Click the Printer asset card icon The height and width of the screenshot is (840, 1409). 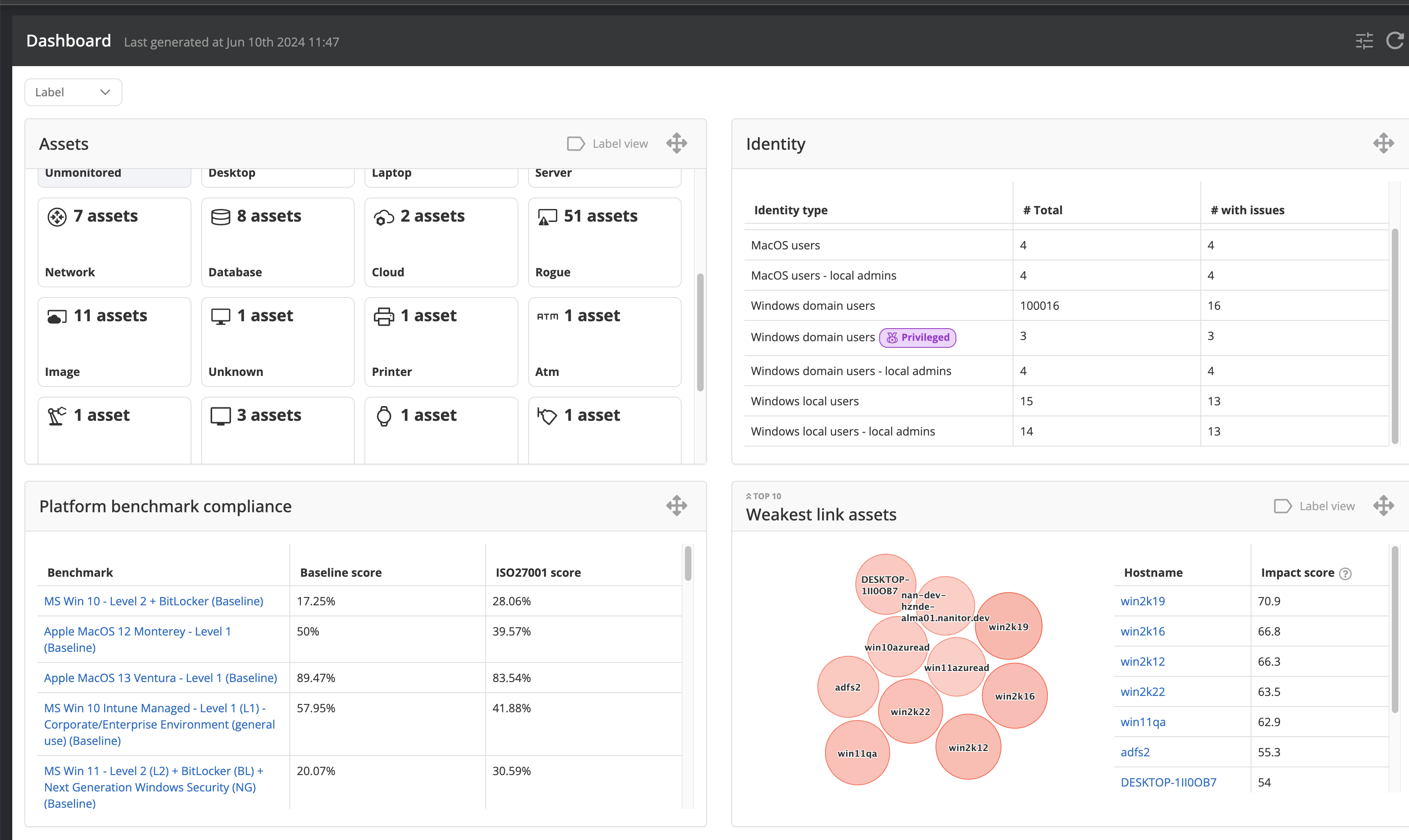click(x=384, y=316)
